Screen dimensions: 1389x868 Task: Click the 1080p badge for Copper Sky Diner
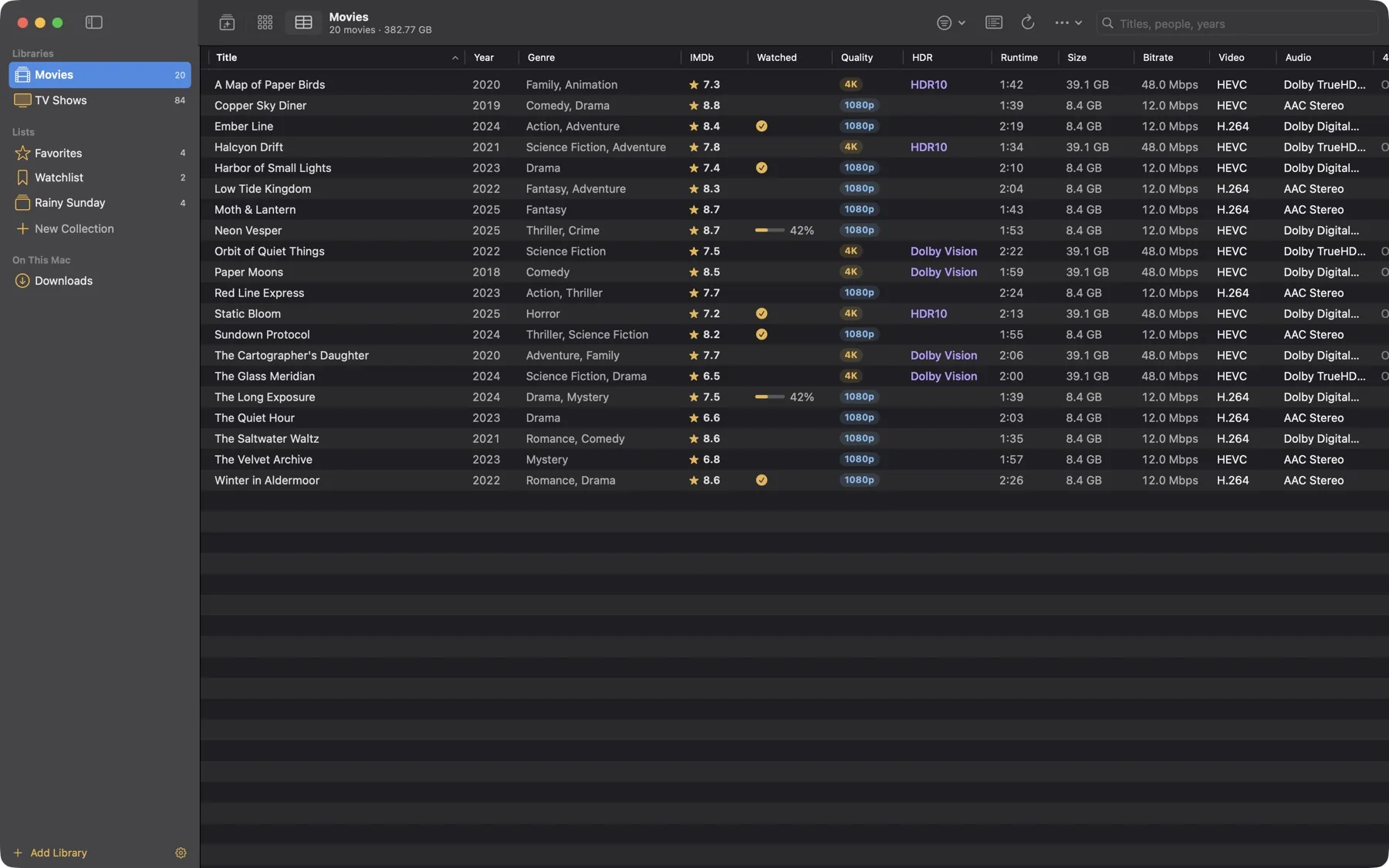pos(859,106)
